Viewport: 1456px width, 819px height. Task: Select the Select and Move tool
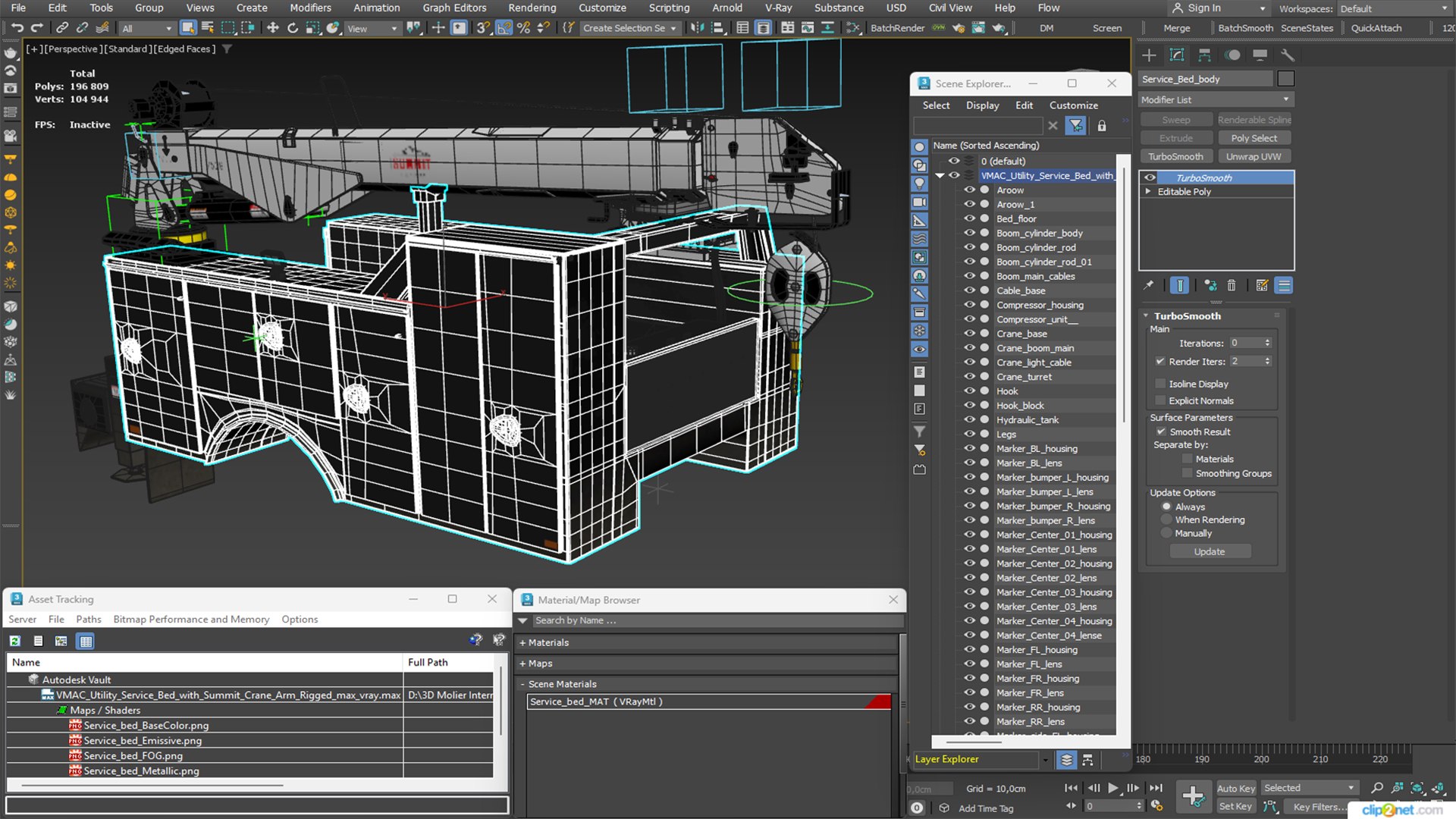point(272,28)
